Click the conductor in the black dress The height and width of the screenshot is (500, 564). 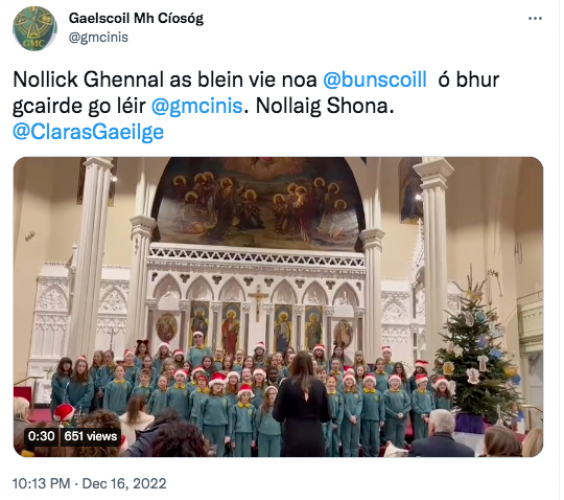[301, 403]
